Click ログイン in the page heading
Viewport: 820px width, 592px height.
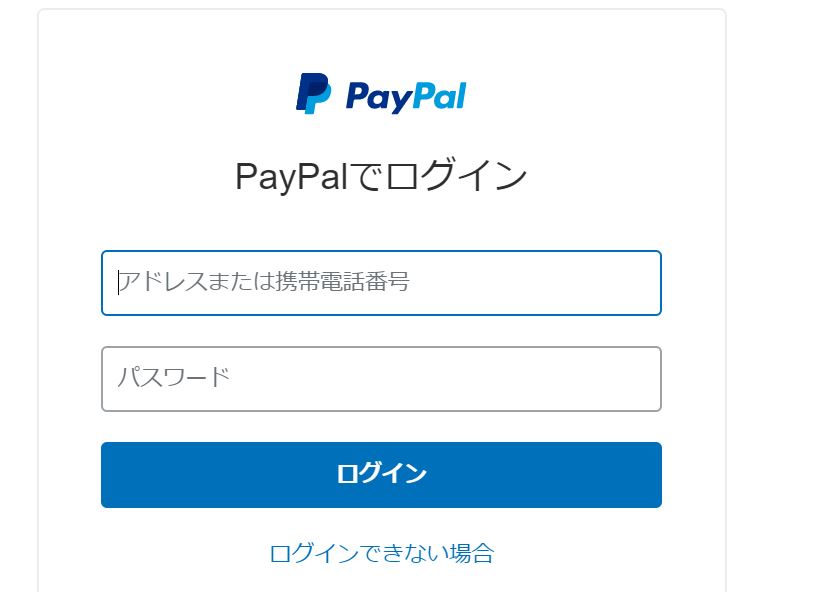(455, 175)
